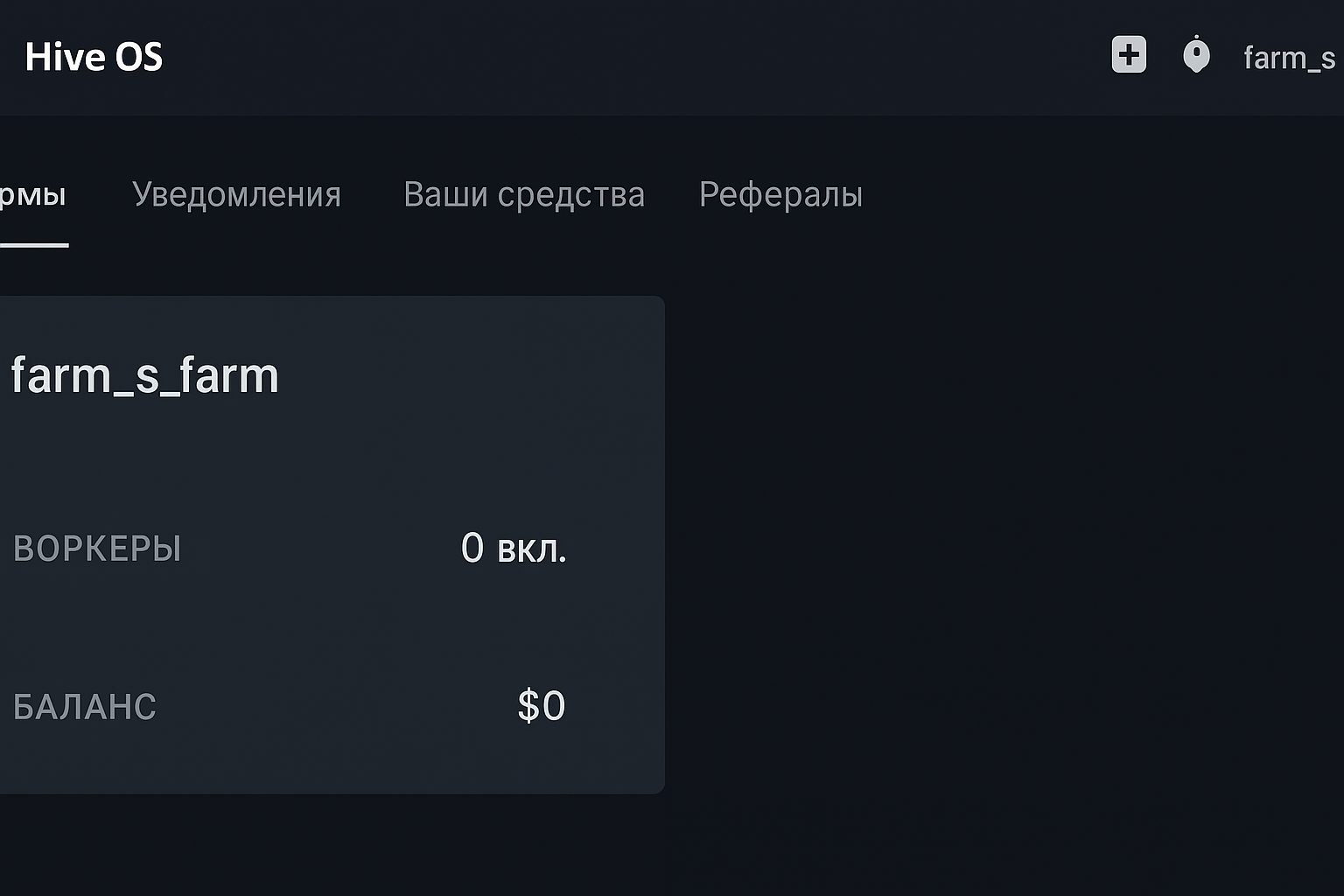Switch to the Ваши средства tab
This screenshot has width=1344, height=896.
(525, 194)
